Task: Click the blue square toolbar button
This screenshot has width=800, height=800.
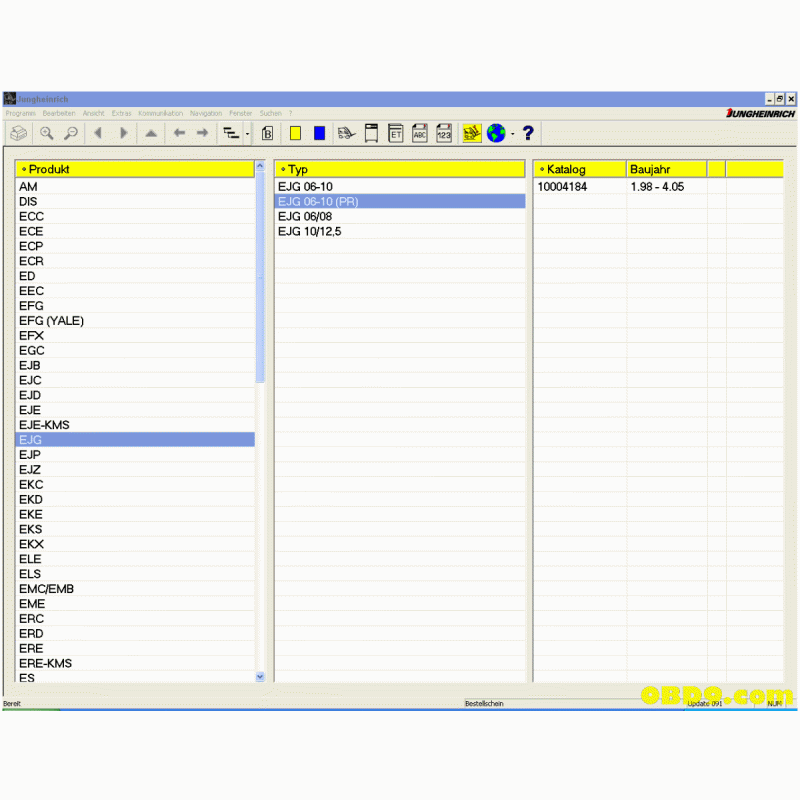Action: (x=319, y=134)
